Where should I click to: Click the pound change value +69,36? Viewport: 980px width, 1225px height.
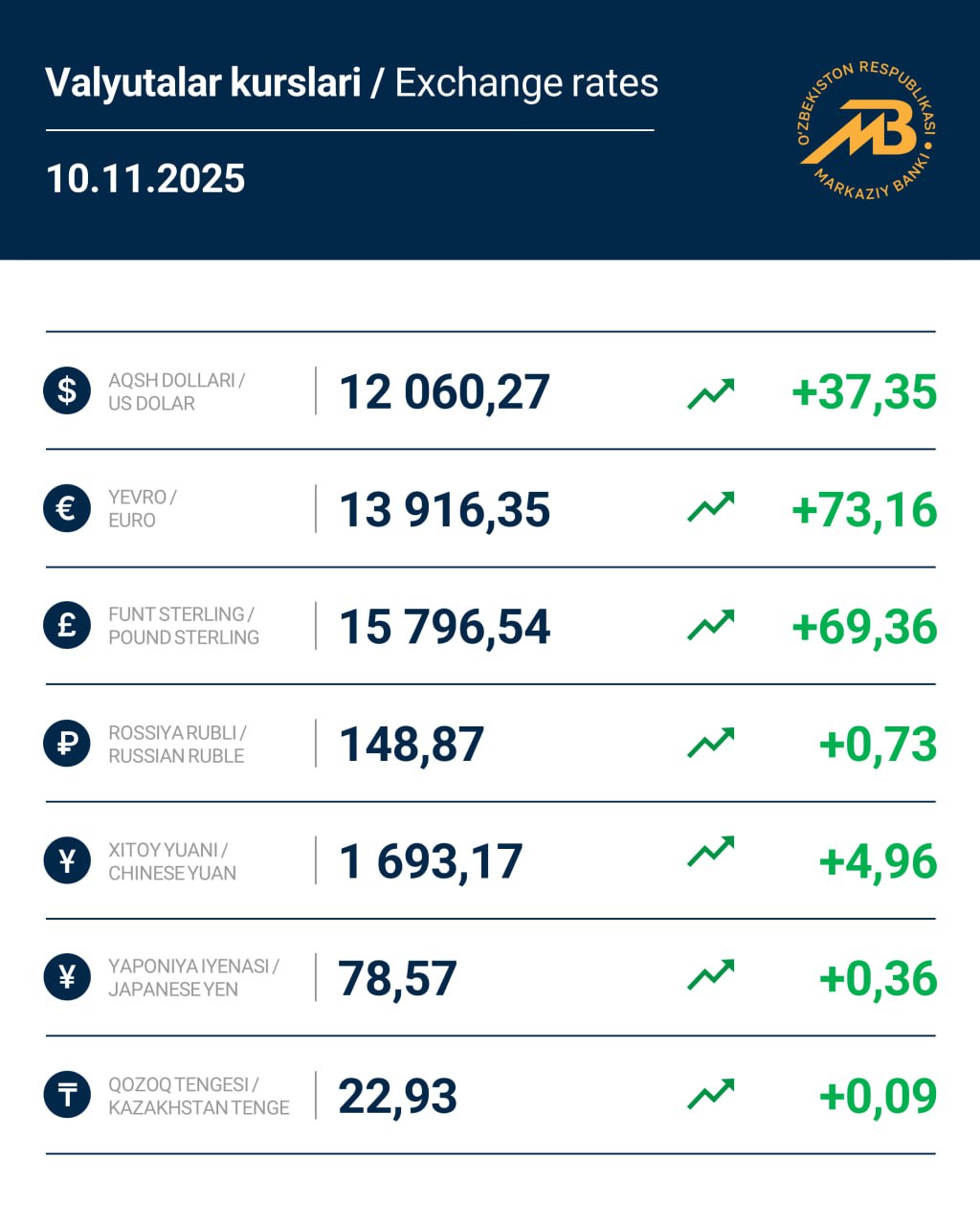[x=864, y=627]
